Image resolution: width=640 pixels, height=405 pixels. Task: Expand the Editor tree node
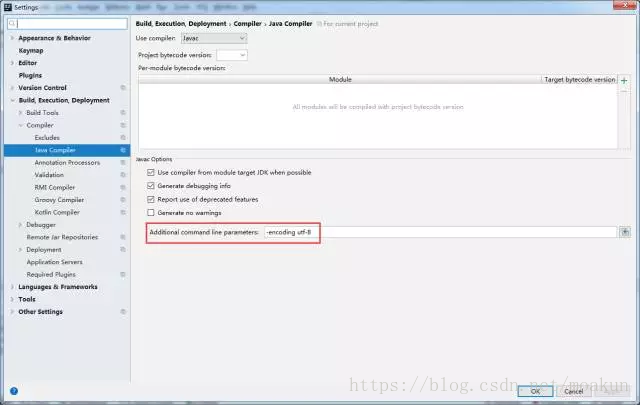pos(12,63)
